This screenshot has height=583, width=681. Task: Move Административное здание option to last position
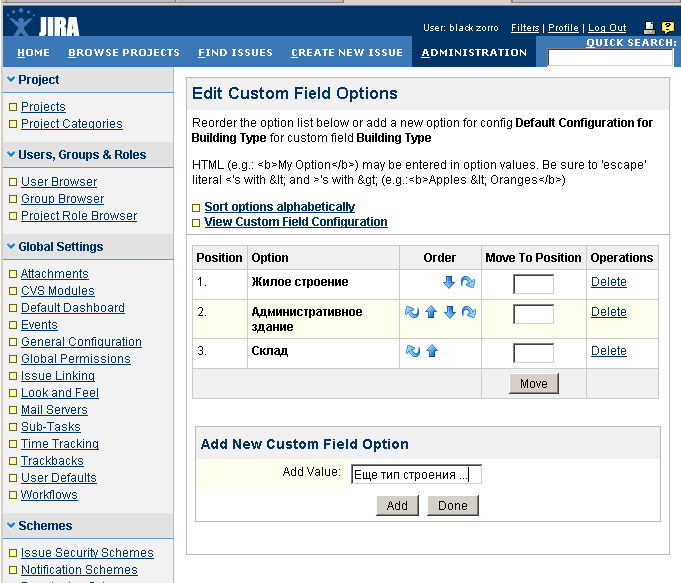point(469,312)
